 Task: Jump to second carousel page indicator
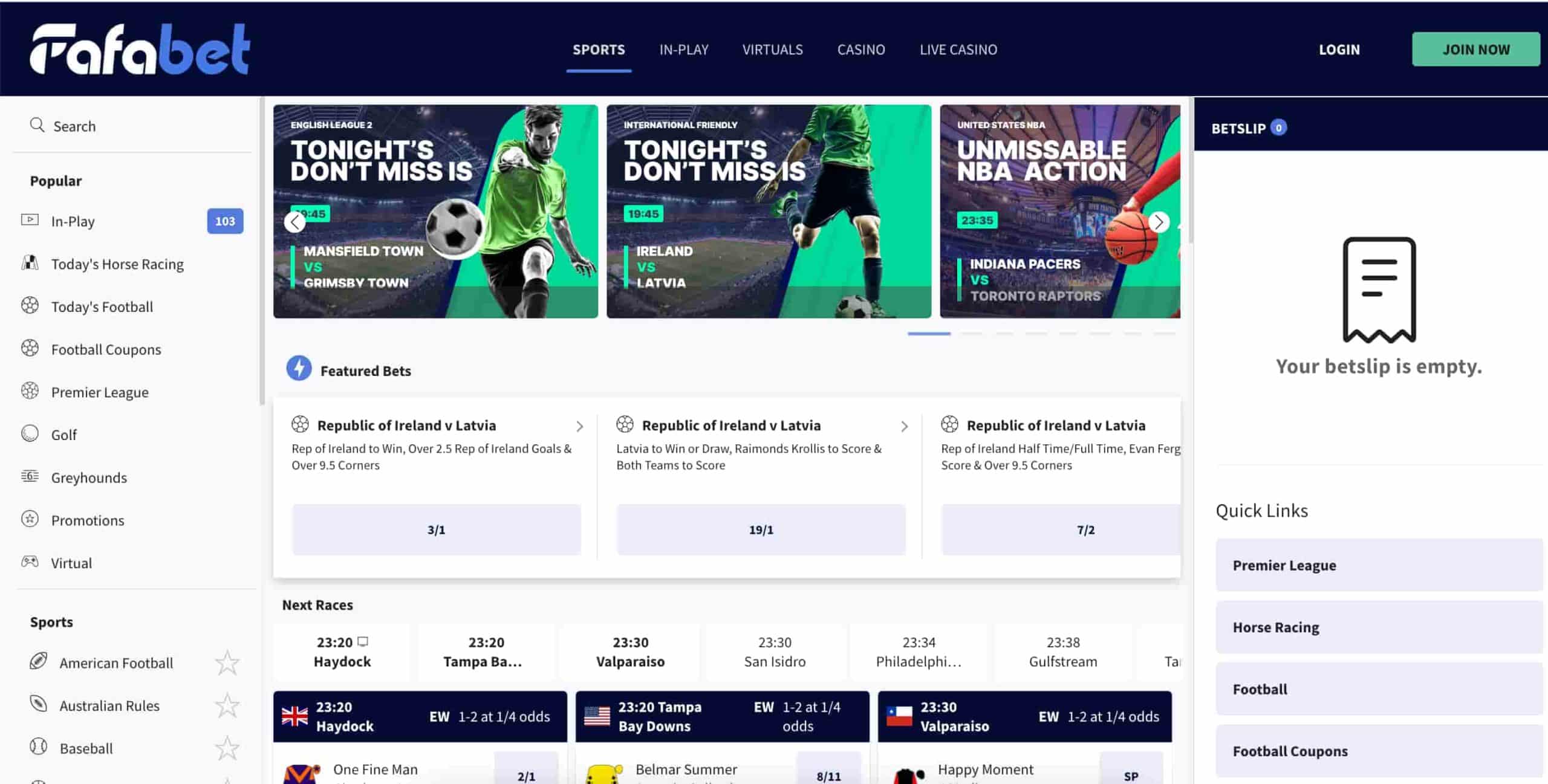point(971,334)
